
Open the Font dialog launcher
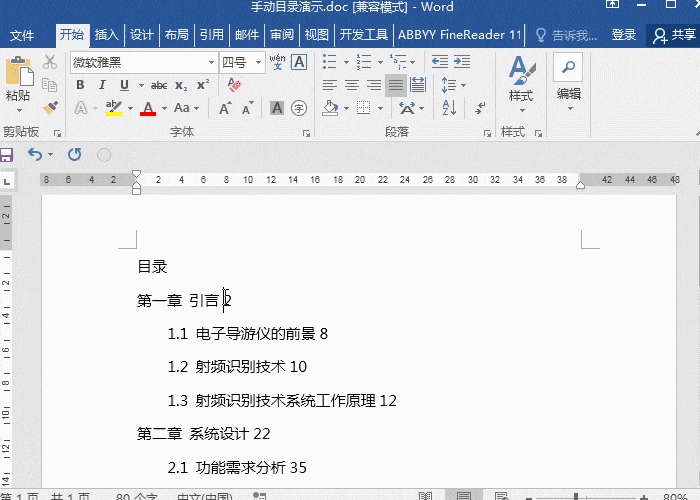click(x=306, y=133)
